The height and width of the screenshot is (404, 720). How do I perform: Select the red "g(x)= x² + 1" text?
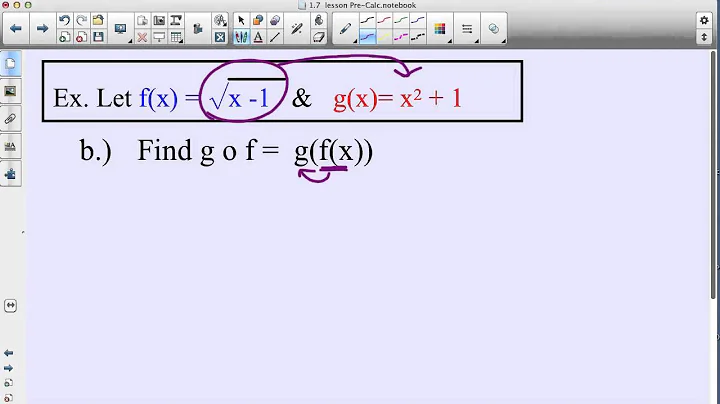(398, 98)
